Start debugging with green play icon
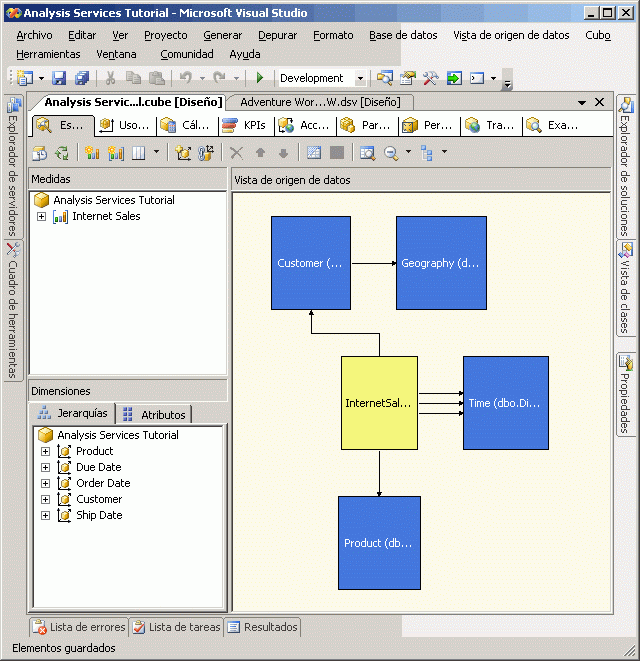Viewport: 640px width, 661px height. point(260,78)
